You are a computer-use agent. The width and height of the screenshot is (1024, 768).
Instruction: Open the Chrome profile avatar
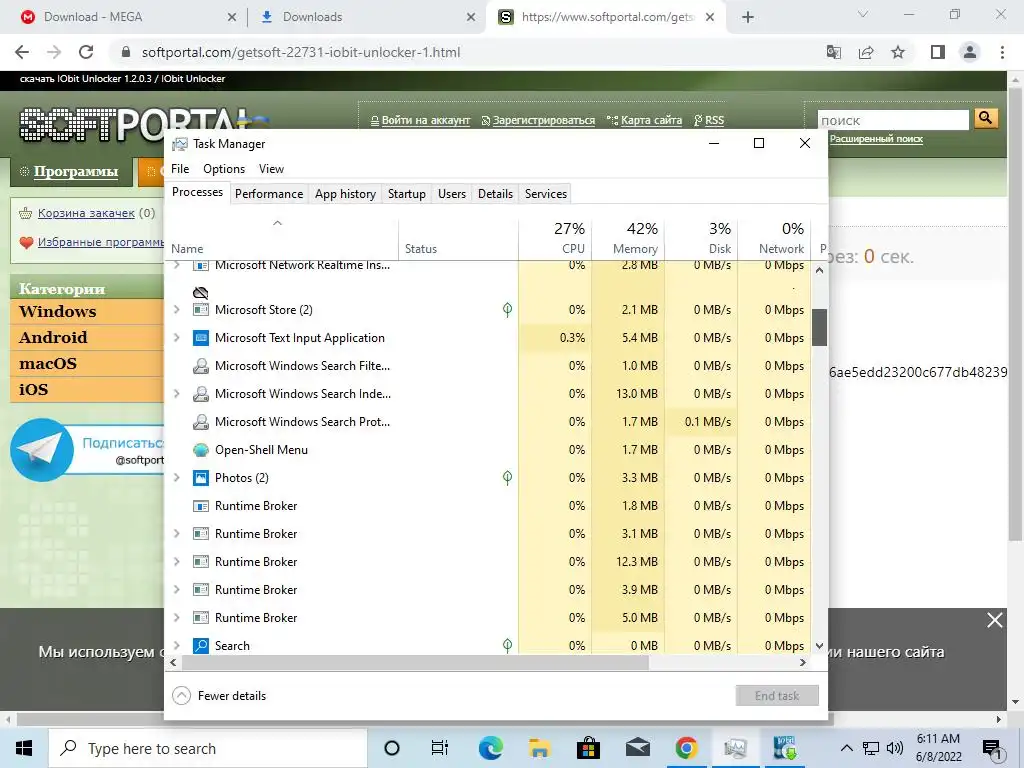coord(970,52)
